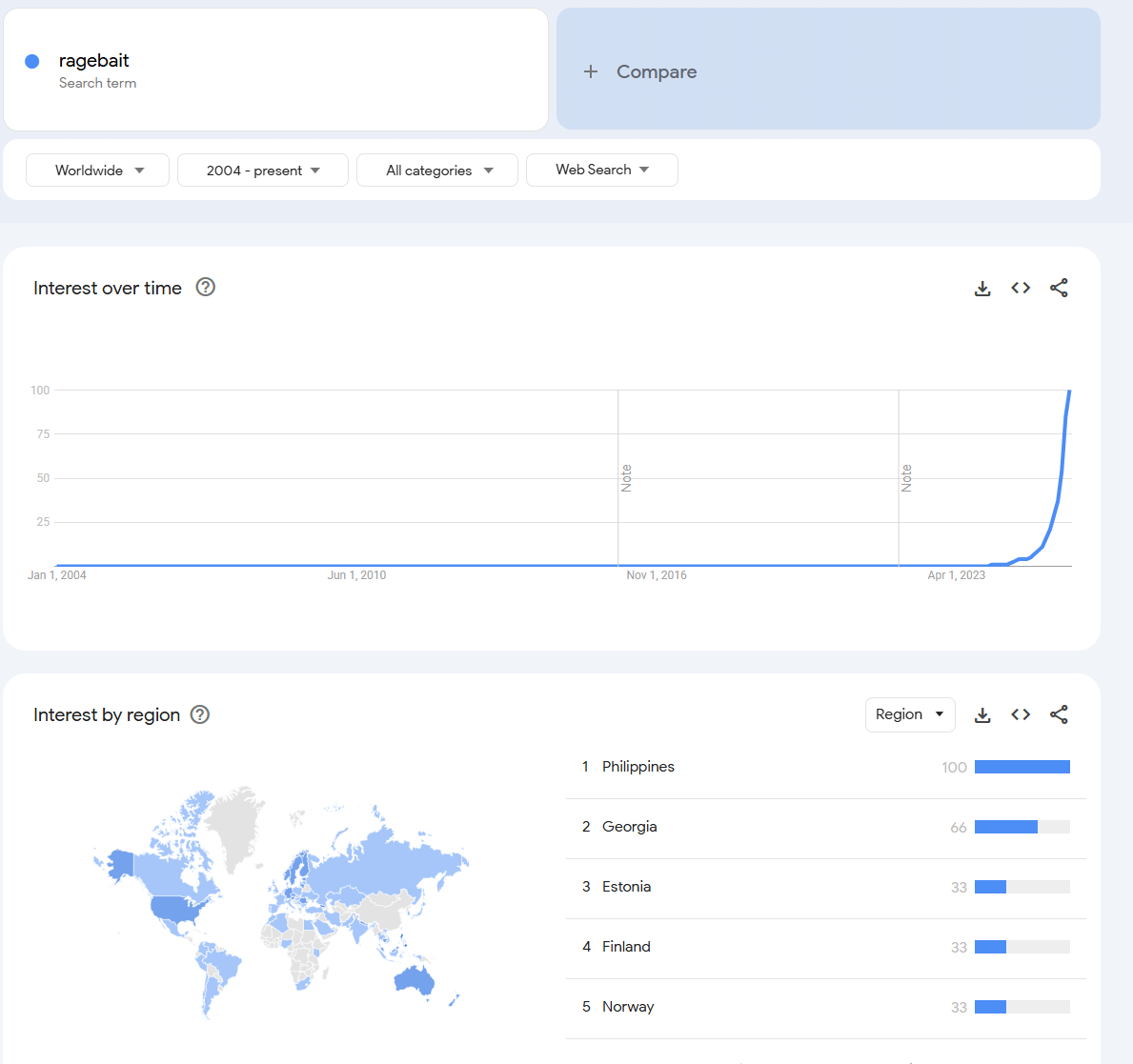Download Interest by region data
1133x1064 pixels.
pos(982,715)
